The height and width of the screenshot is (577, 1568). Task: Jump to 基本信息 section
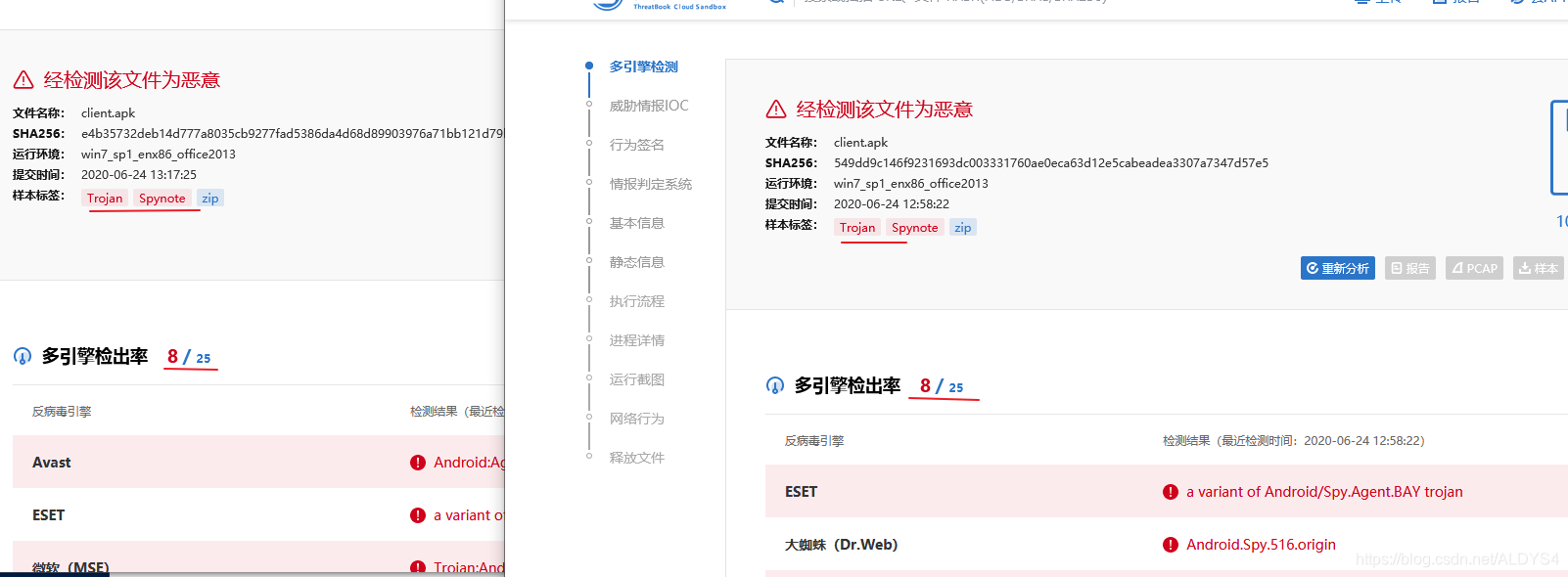(637, 223)
